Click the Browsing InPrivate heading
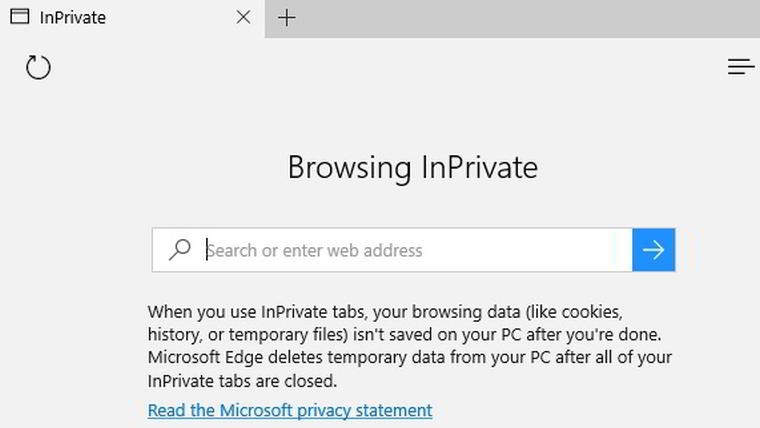The image size is (760, 428). [412, 168]
